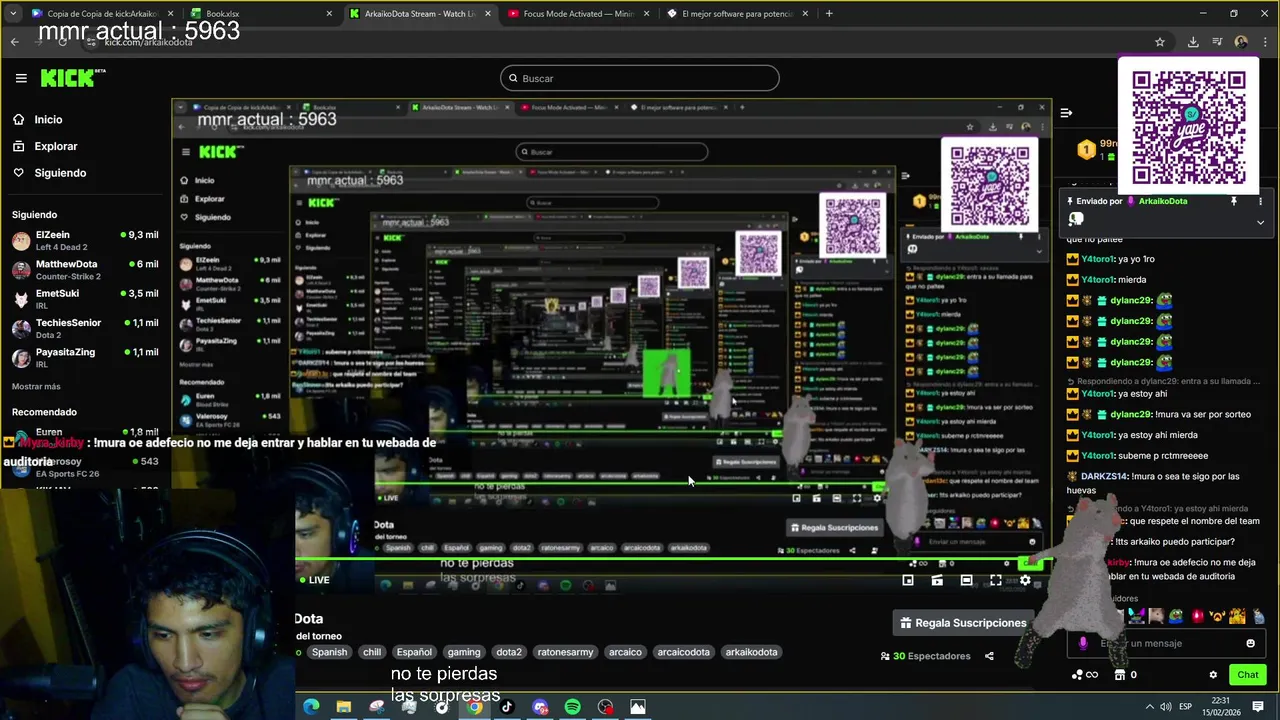Click DARKZS14 username in chat
The width and height of the screenshot is (1280, 720).
coord(1105,477)
